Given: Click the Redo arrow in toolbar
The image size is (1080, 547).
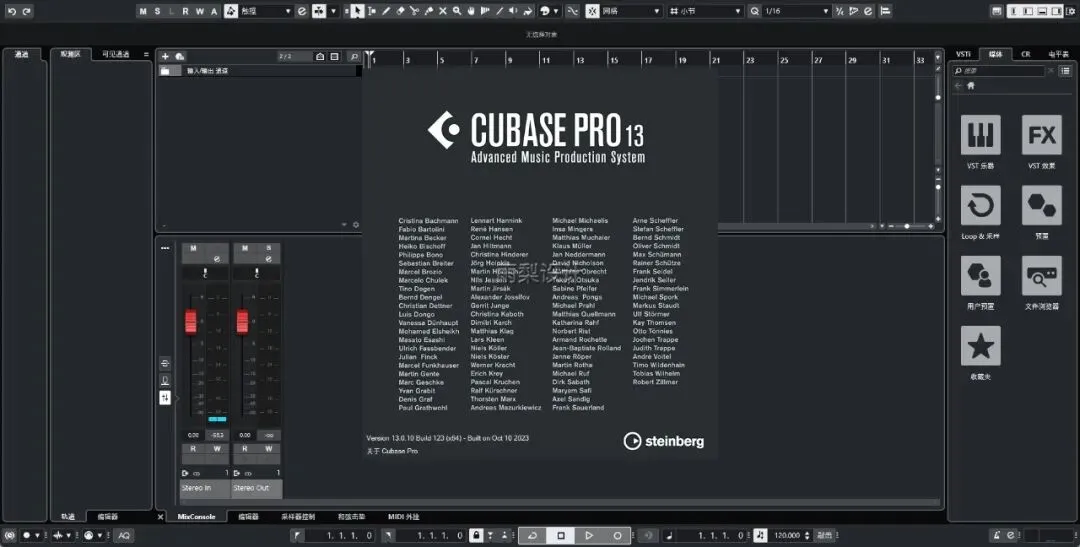Looking at the screenshot, I should [x=26, y=11].
